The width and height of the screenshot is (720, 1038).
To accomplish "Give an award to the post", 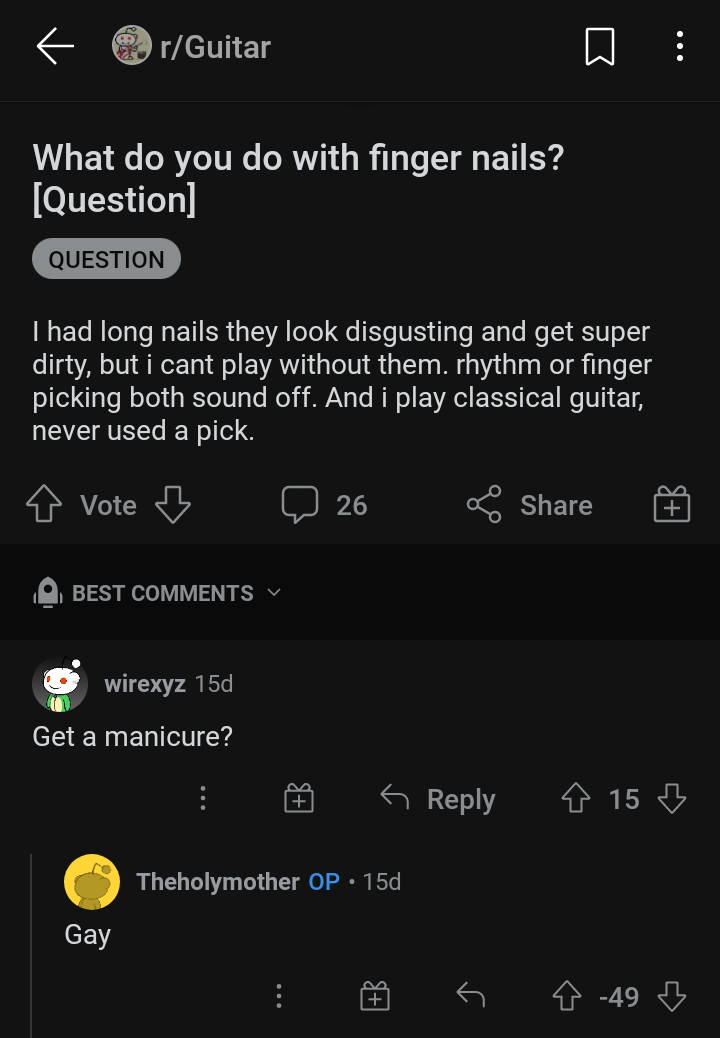I will (671, 505).
